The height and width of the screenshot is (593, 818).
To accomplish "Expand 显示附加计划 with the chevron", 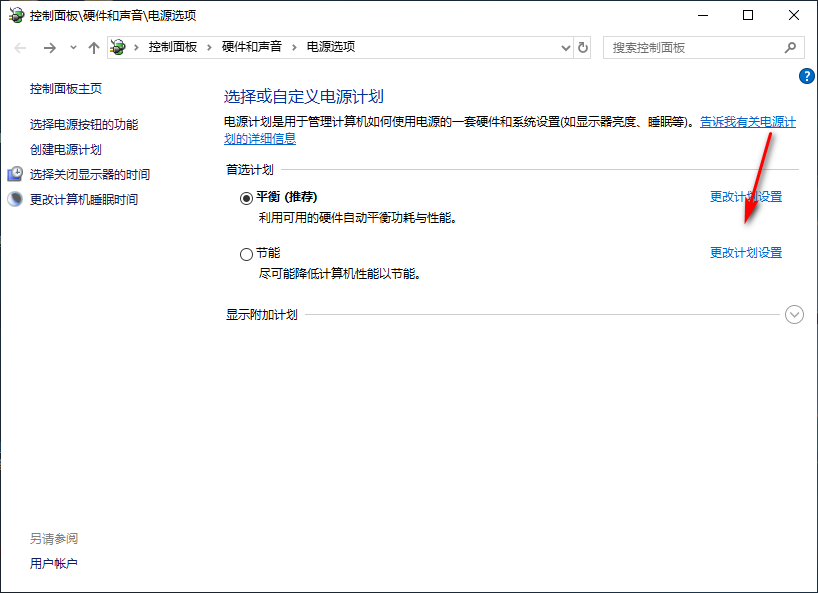I will pos(794,314).
